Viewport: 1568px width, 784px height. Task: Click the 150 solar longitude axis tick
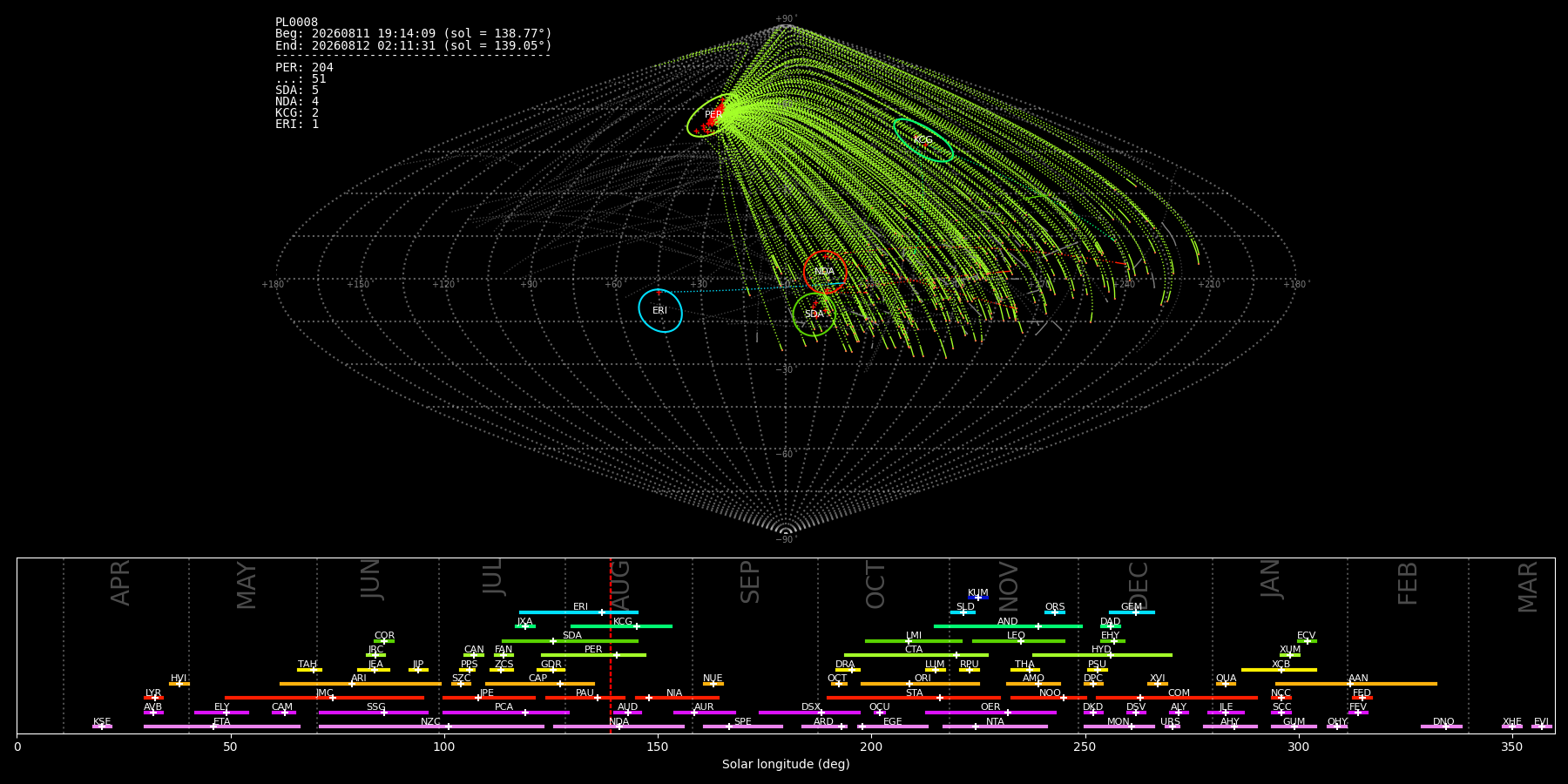coord(657,747)
